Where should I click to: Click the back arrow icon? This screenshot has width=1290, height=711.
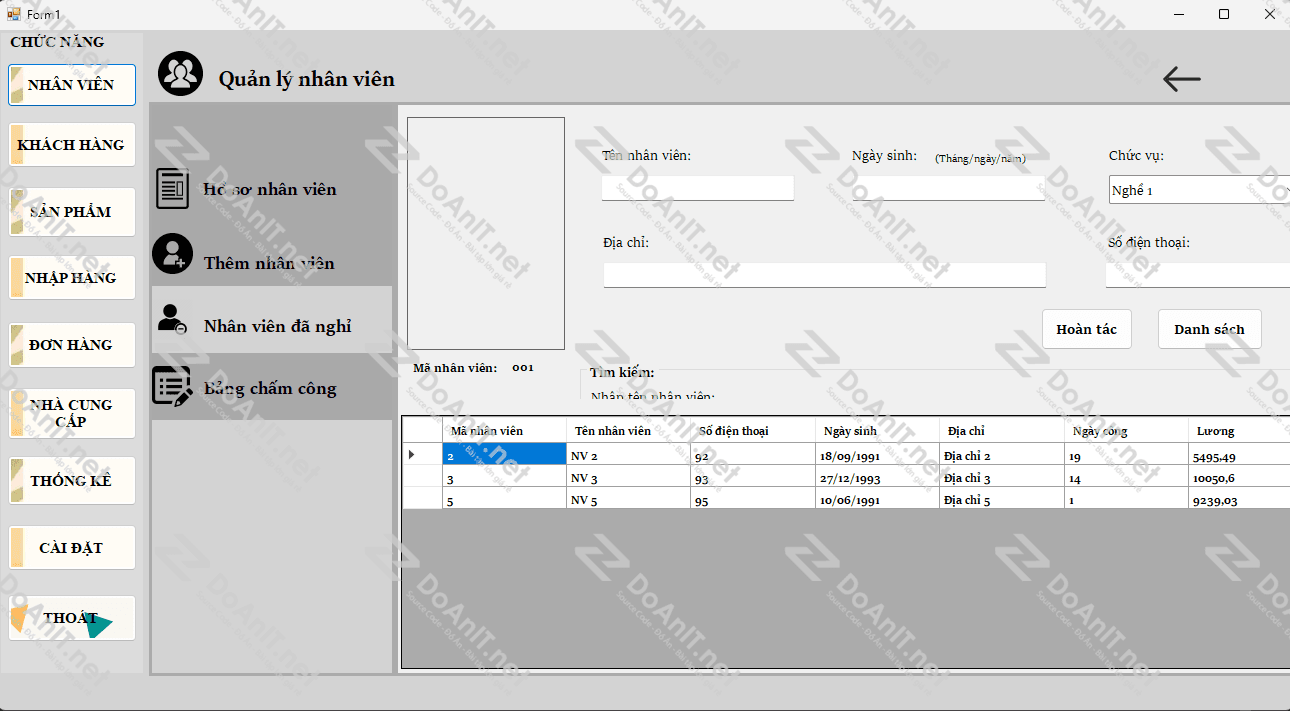point(1181,79)
